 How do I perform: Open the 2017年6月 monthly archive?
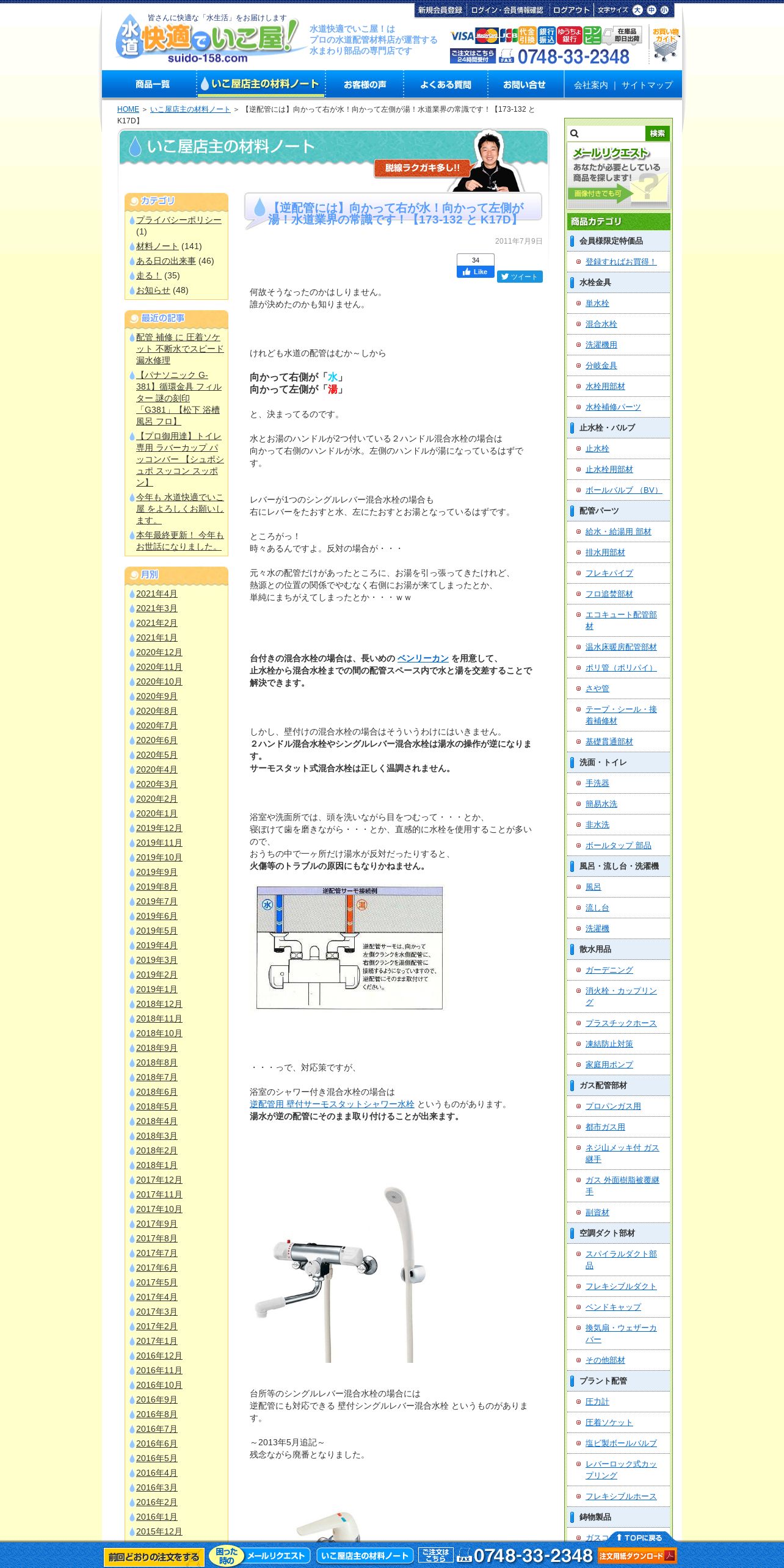[156, 1268]
